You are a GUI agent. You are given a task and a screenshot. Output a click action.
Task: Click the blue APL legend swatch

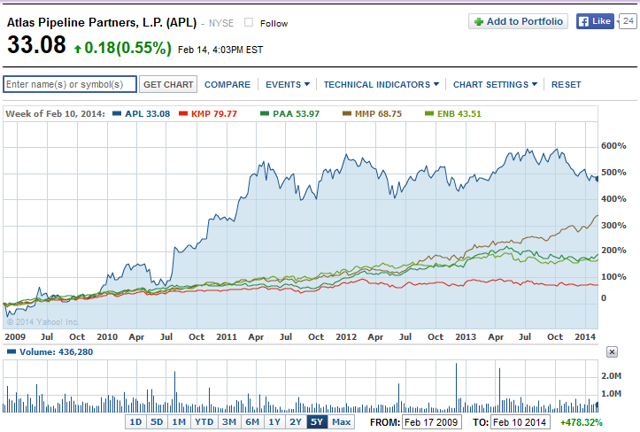(x=117, y=114)
